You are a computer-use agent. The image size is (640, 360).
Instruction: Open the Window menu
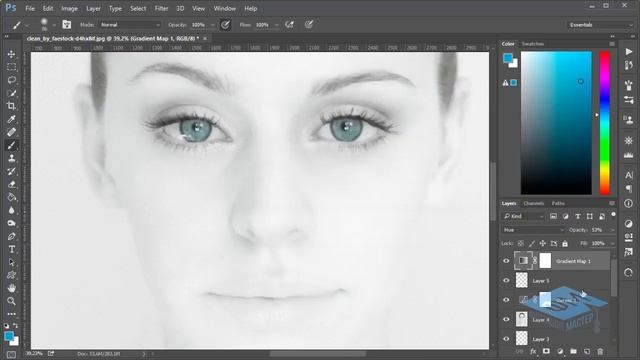click(224, 8)
